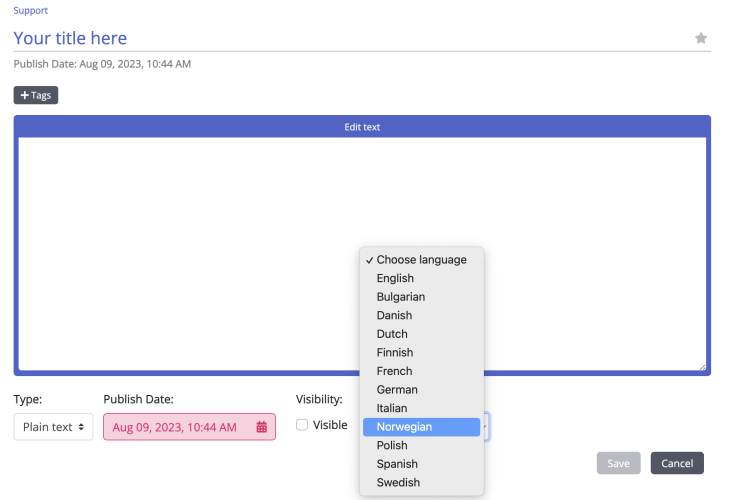Image resolution: width=729 pixels, height=500 pixels.
Task: Select Swedish at bottom of list
Action: pyautogui.click(x=398, y=483)
